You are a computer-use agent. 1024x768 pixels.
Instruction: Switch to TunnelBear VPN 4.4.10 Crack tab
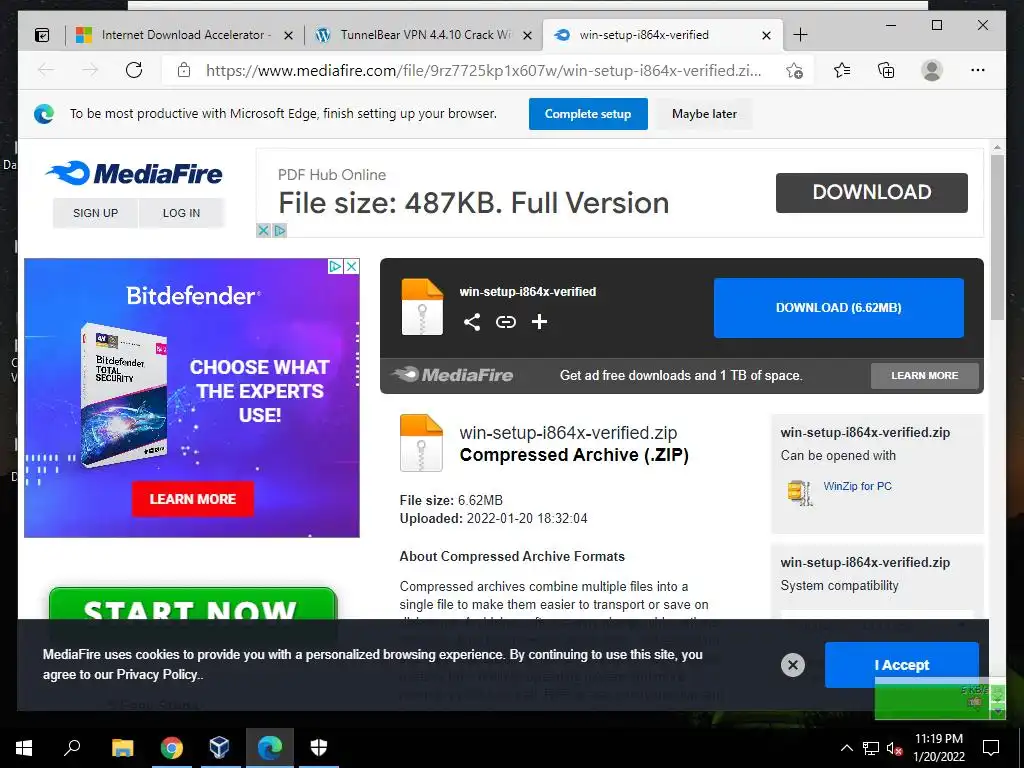(425, 35)
